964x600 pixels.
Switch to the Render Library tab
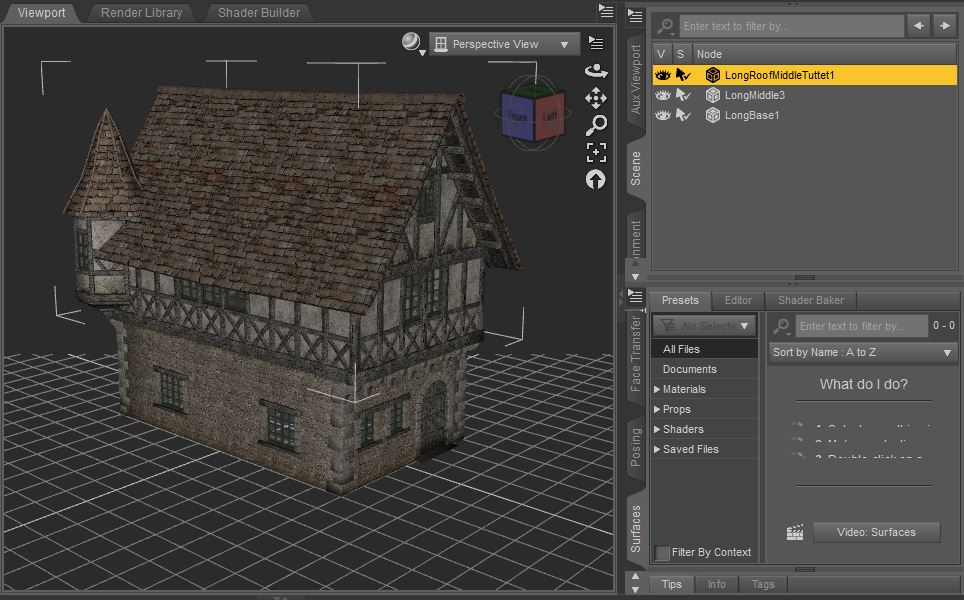coord(140,13)
